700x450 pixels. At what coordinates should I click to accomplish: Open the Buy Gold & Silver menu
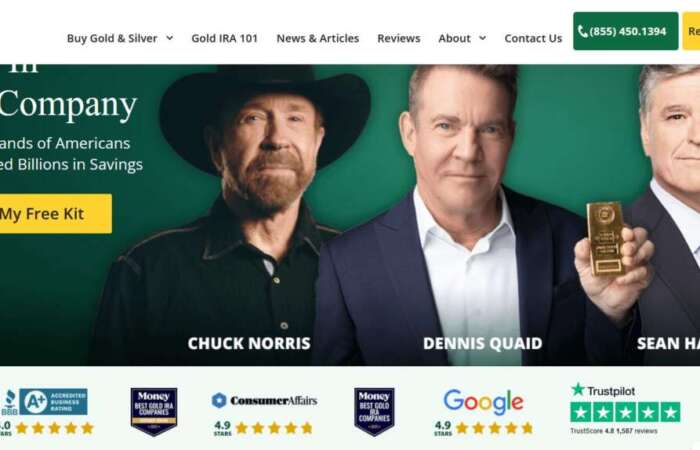[x=112, y=38]
